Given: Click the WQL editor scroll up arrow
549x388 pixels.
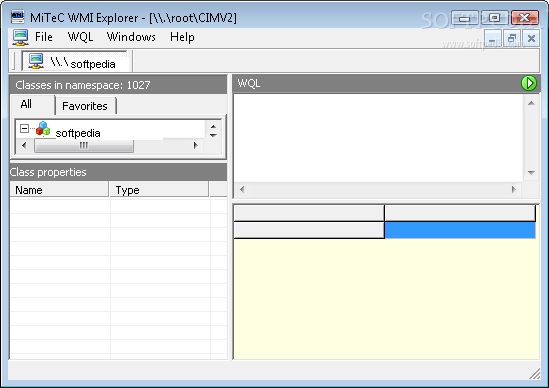Looking at the screenshot, I should click(x=531, y=103).
